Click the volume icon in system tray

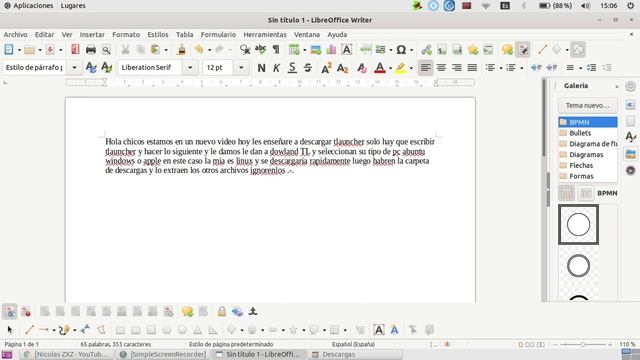pos(585,6)
